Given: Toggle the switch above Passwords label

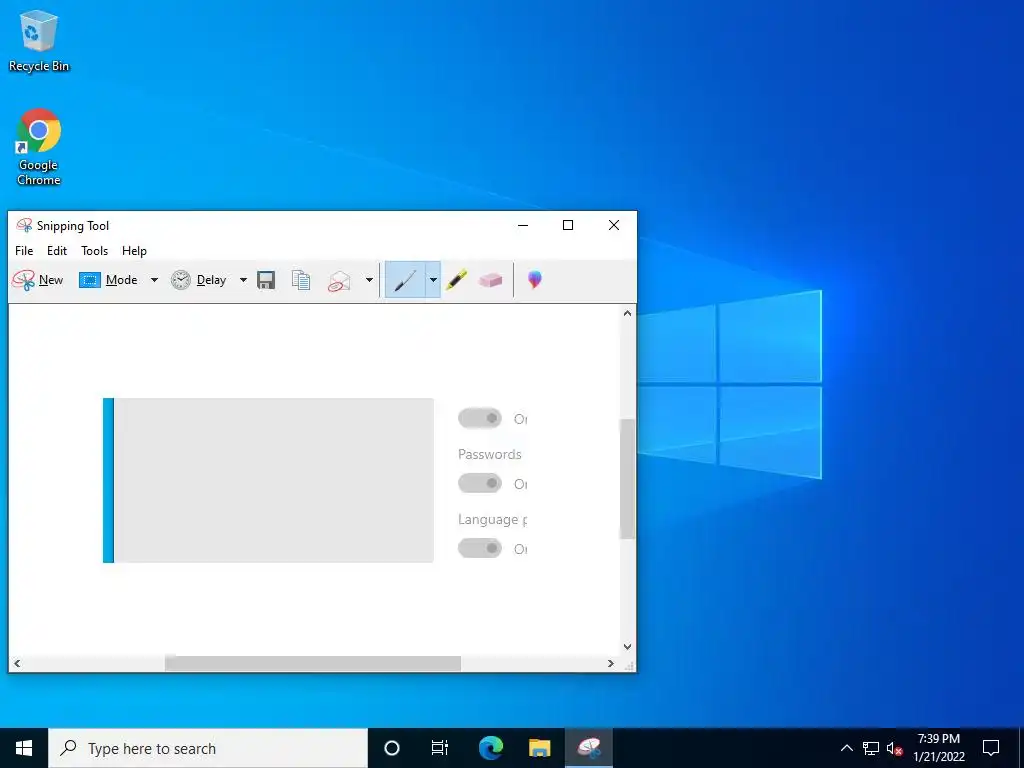Looking at the screenshot, I should click(480, 418).
